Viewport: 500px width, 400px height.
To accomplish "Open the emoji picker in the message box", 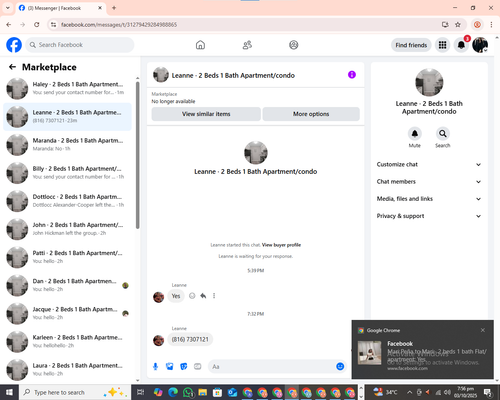I will click(340, 367).
